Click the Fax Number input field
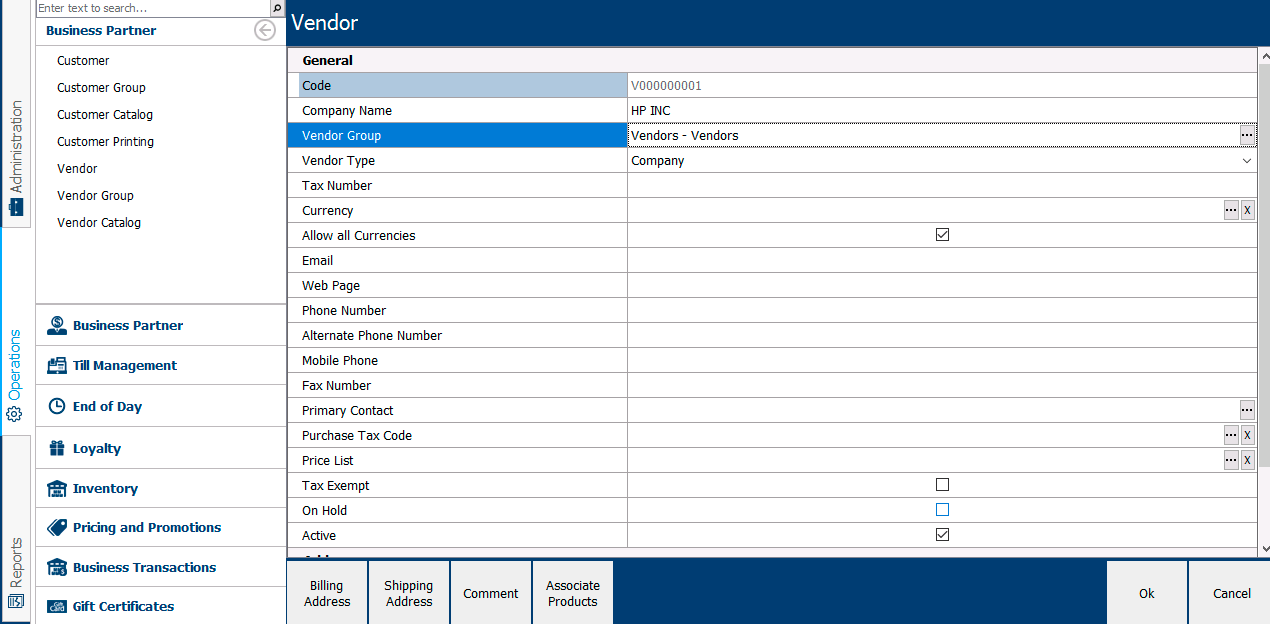Screen dimensions: 1270x624 pyautogui.click(x=942, y=385)
